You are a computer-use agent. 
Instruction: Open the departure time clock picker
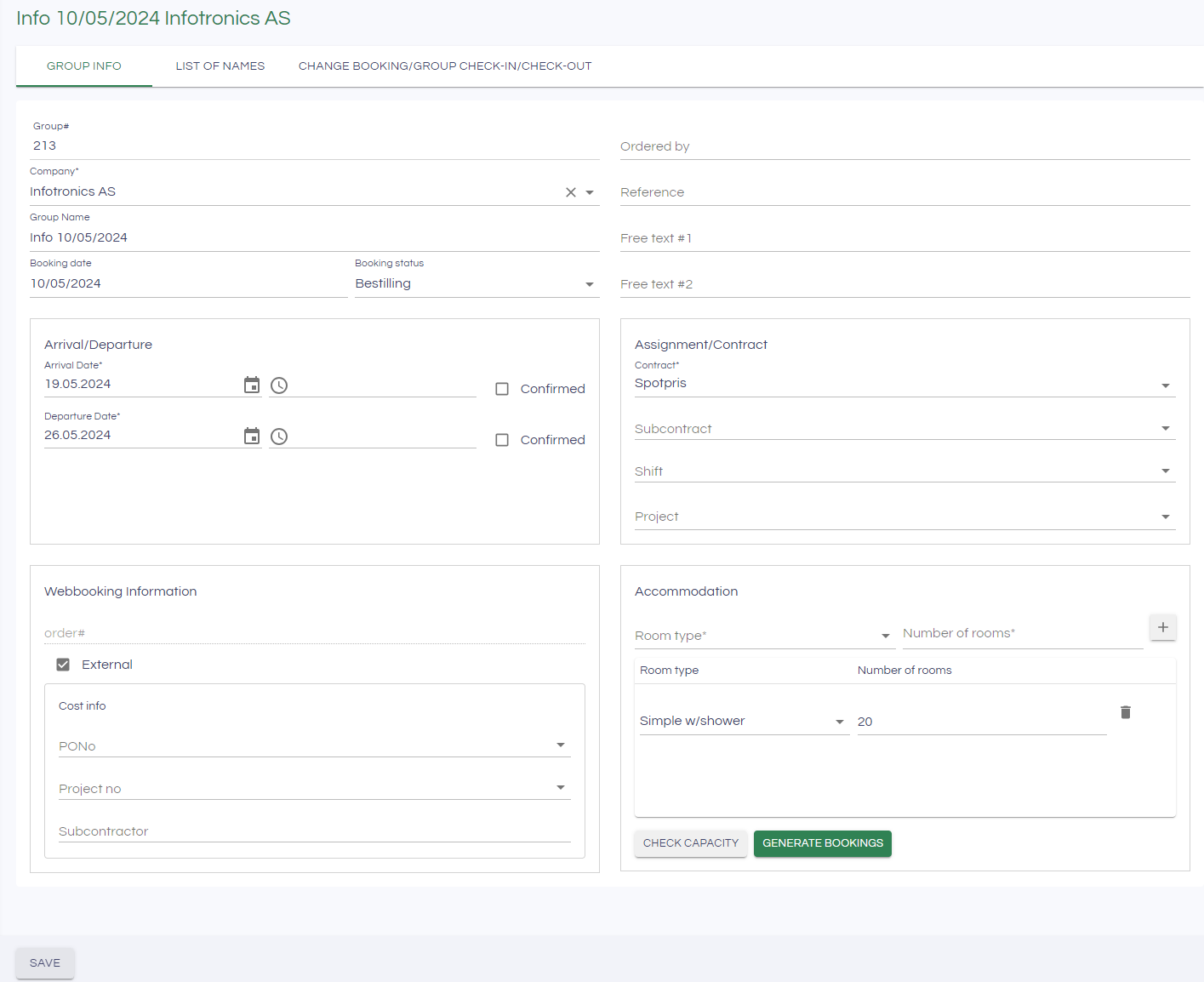click(279, 437)
